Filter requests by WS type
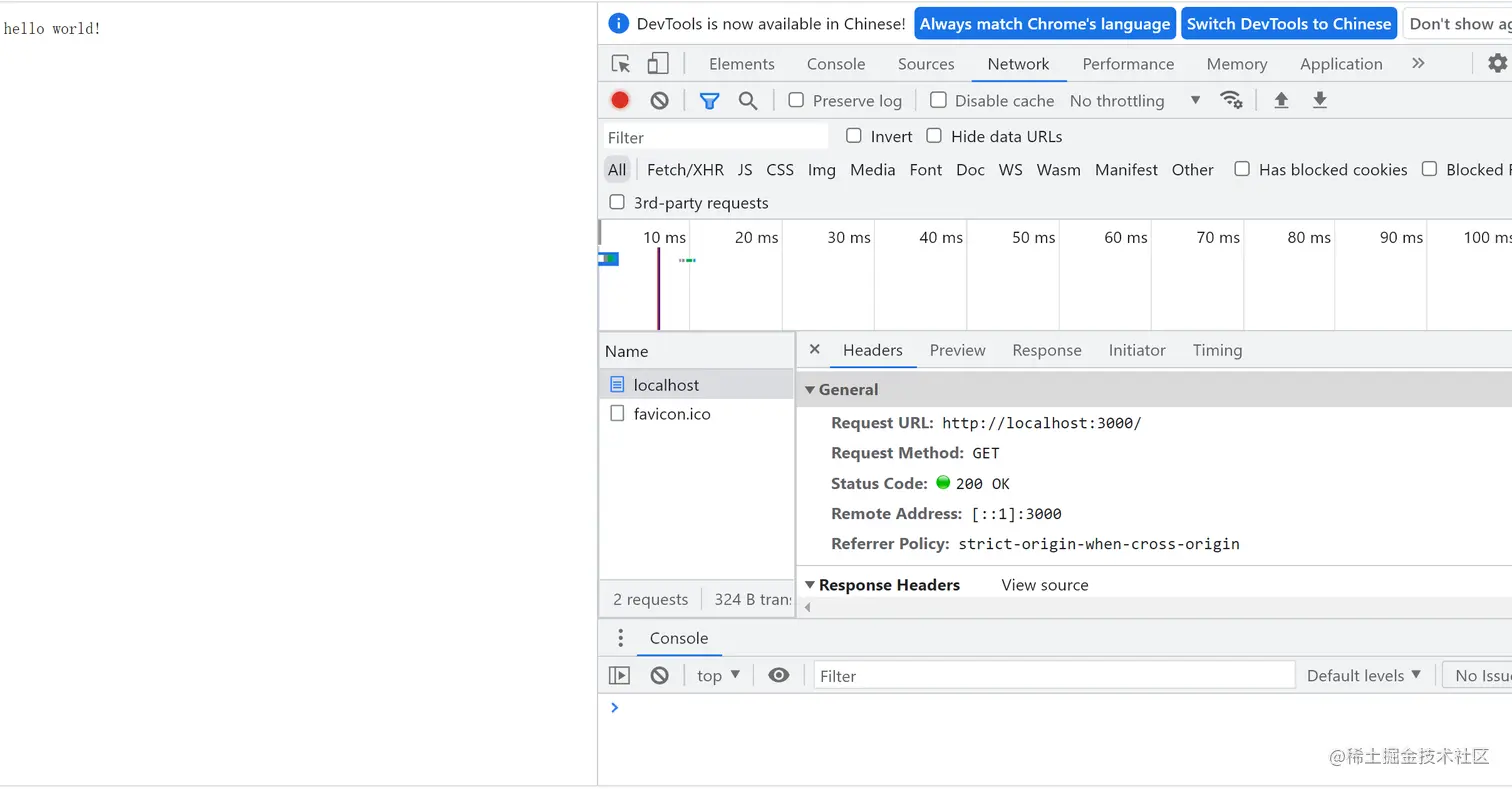 [1011, 170]
